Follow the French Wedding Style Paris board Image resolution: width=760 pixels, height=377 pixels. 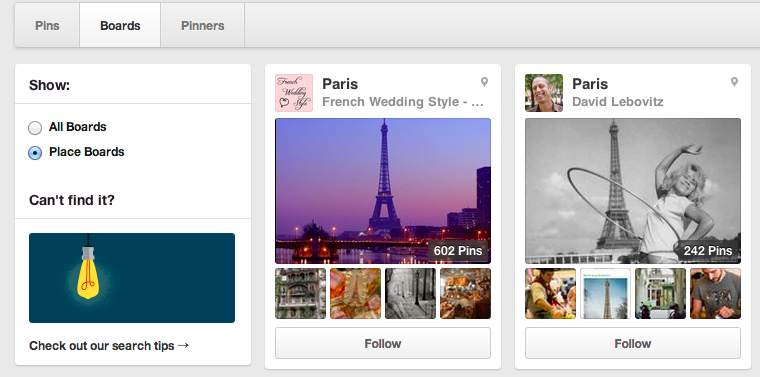click(x=383, y=344)
